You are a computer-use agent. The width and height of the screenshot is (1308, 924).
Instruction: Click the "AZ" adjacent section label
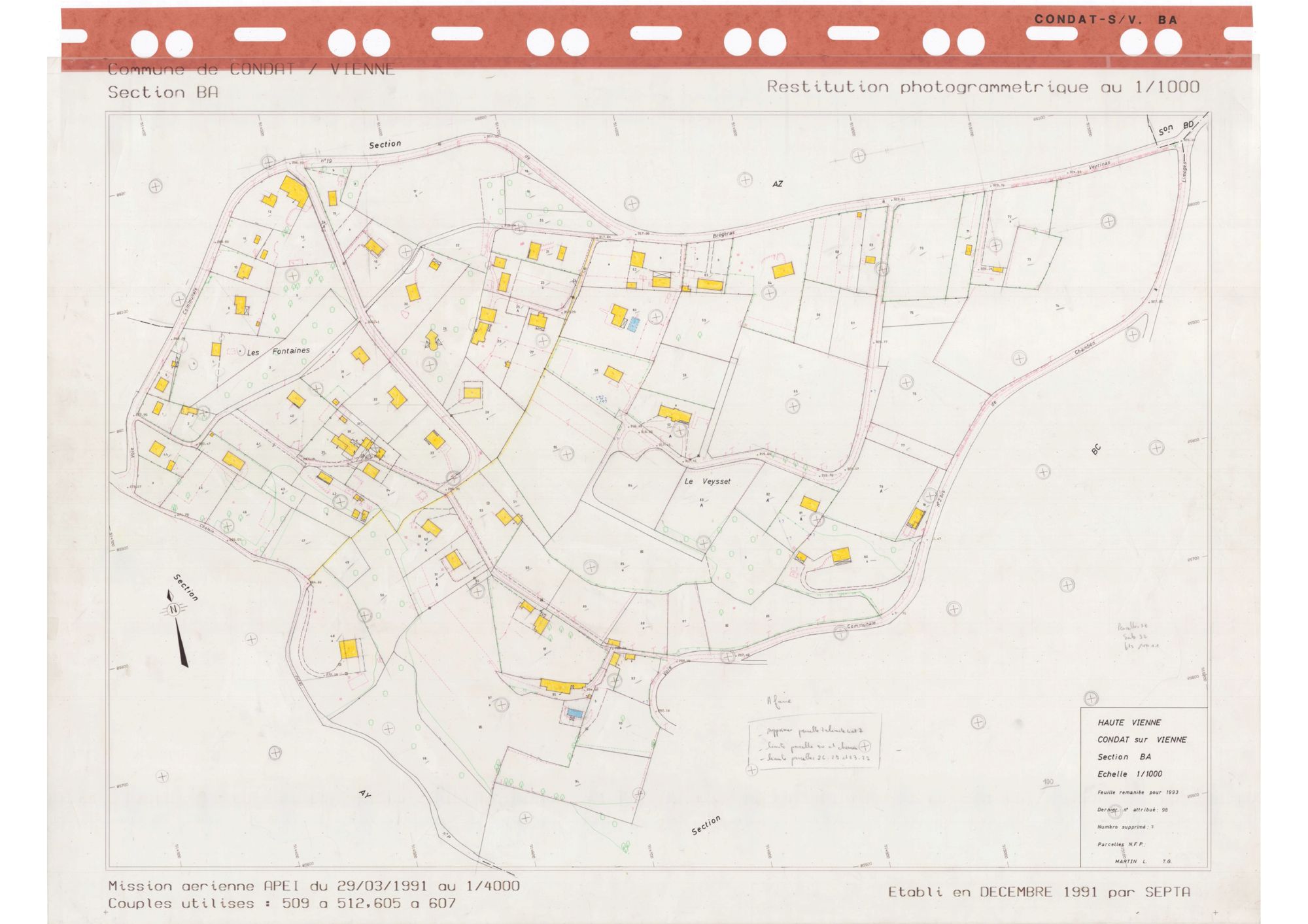777,184
